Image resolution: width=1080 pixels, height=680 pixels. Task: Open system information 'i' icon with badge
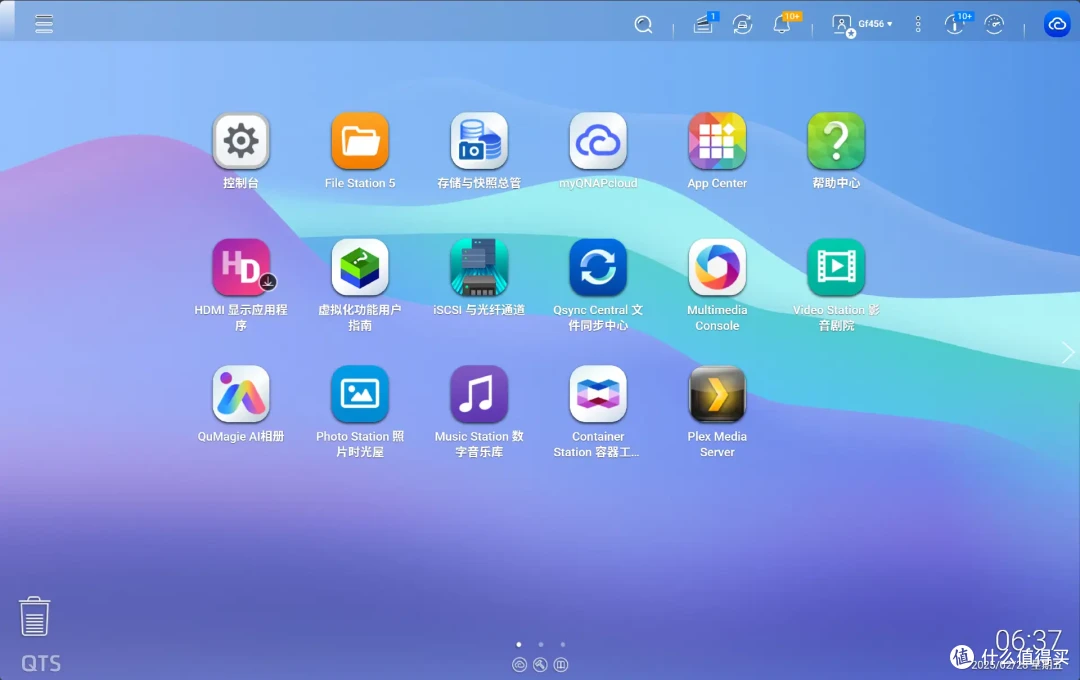point(955,25)
